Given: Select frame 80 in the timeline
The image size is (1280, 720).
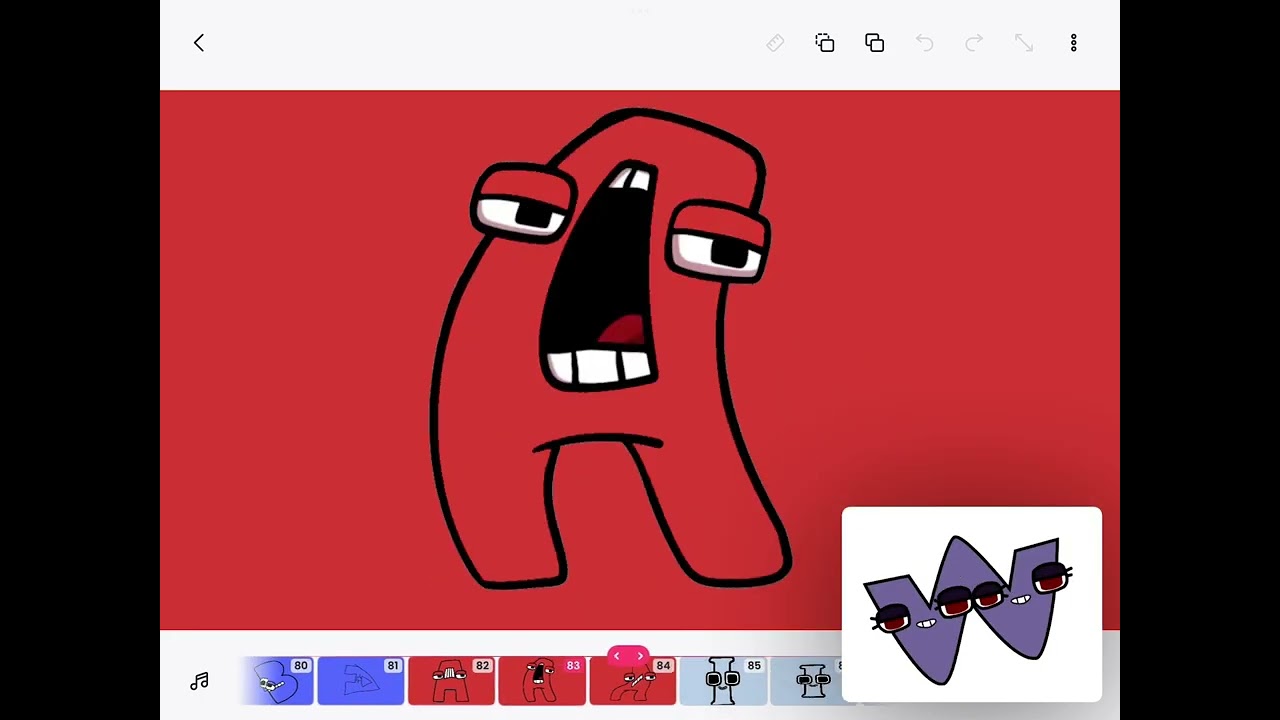Looking at the screenshot, I should tap(278, 681).
